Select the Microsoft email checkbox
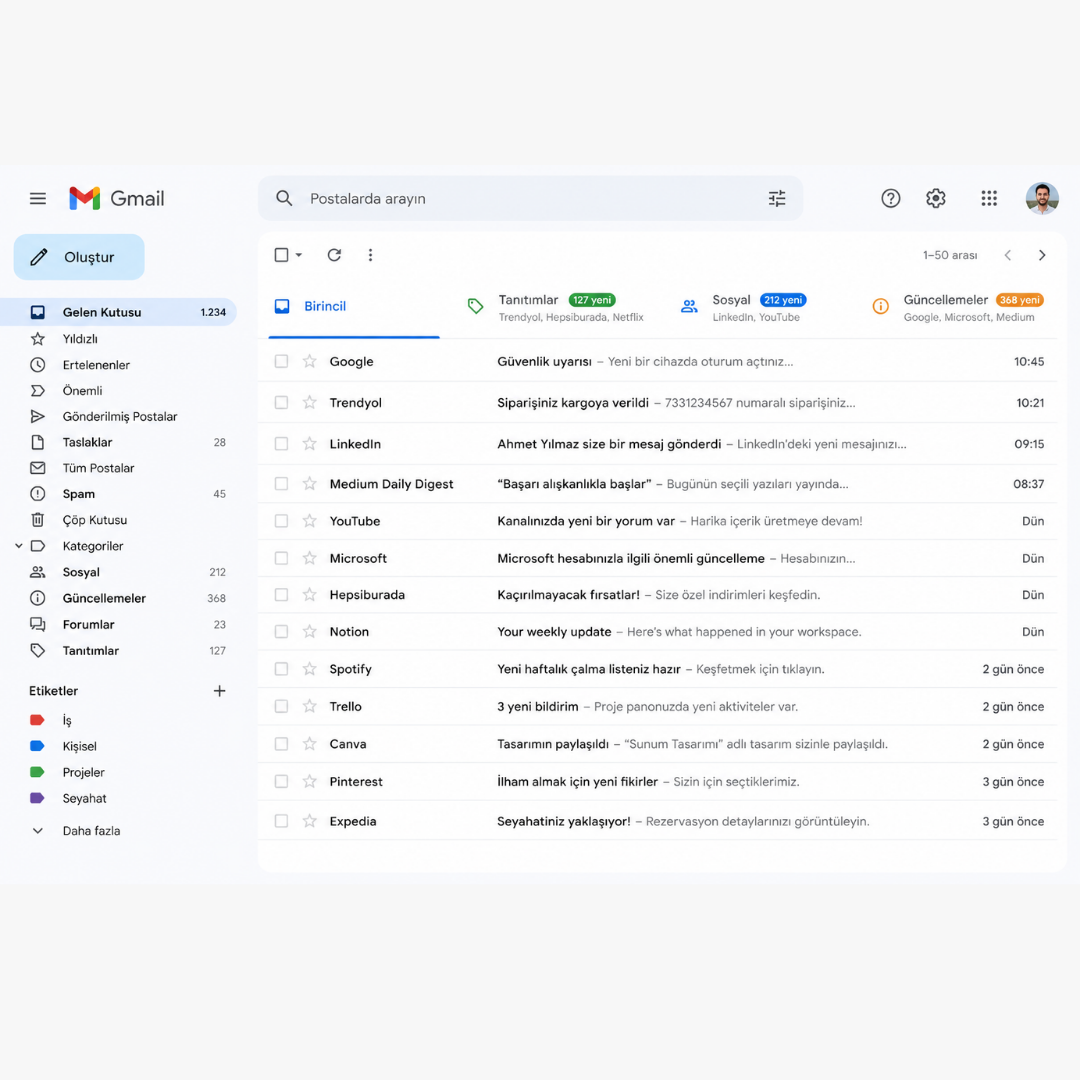The width and height of the screenshot is (1080, 1080). (x=281, y=558)
